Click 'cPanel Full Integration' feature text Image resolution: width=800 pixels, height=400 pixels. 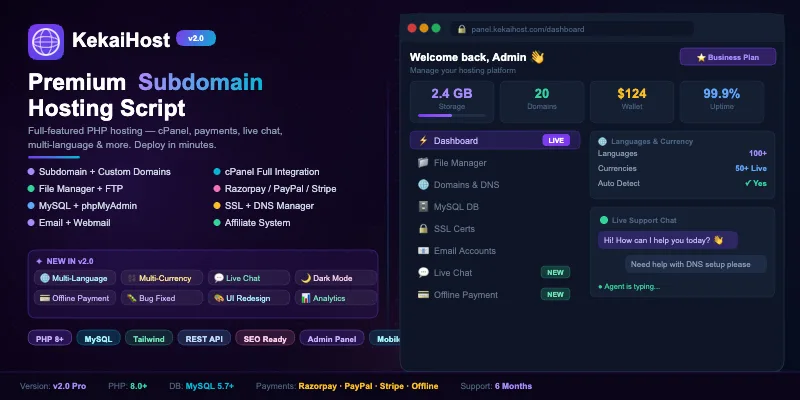coord(272,172)
